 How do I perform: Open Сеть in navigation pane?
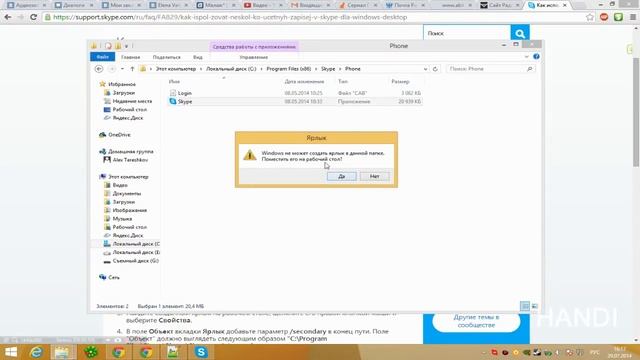click(113, 278)
